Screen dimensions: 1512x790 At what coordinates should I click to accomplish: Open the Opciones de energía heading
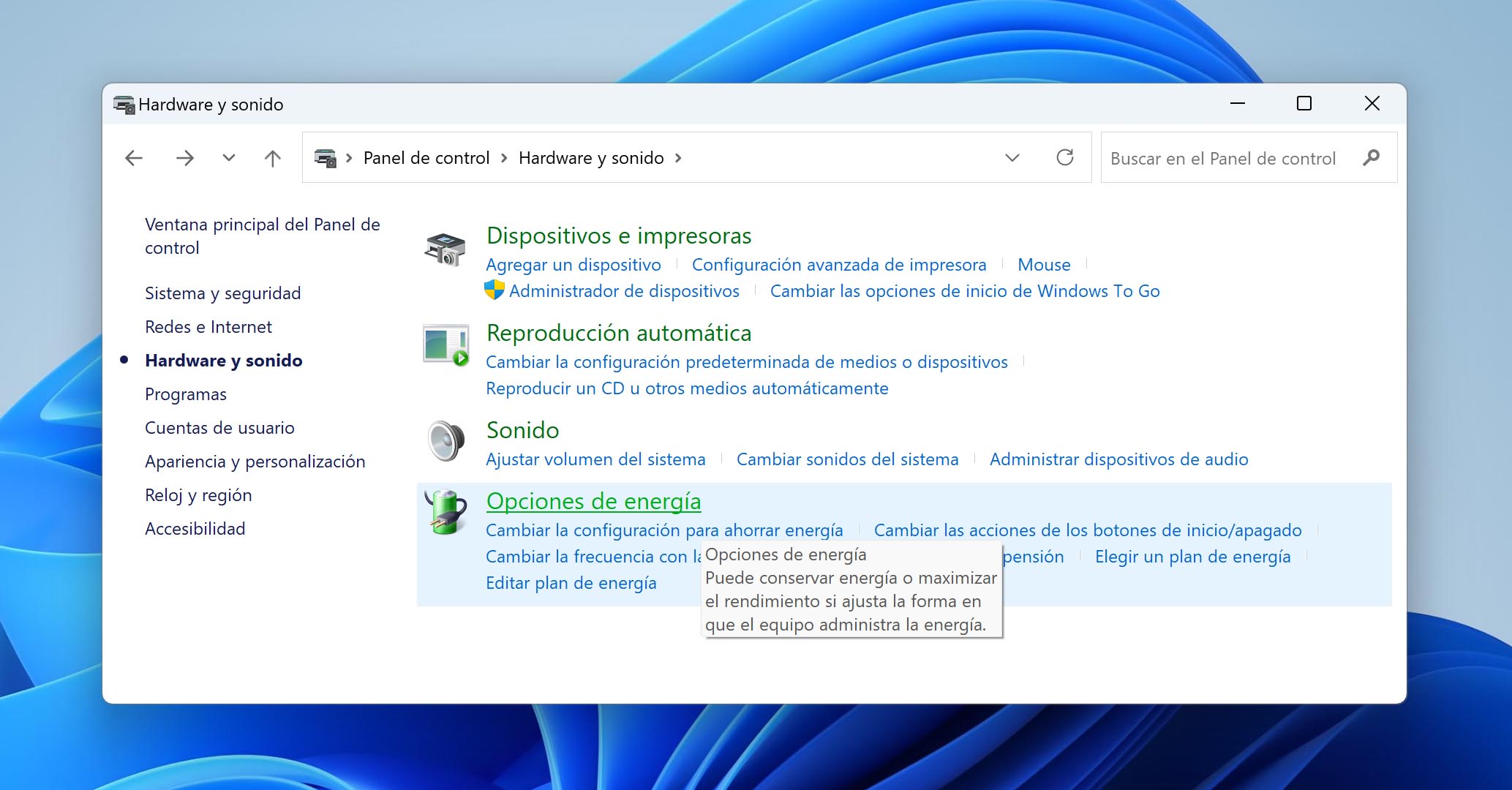593,501
